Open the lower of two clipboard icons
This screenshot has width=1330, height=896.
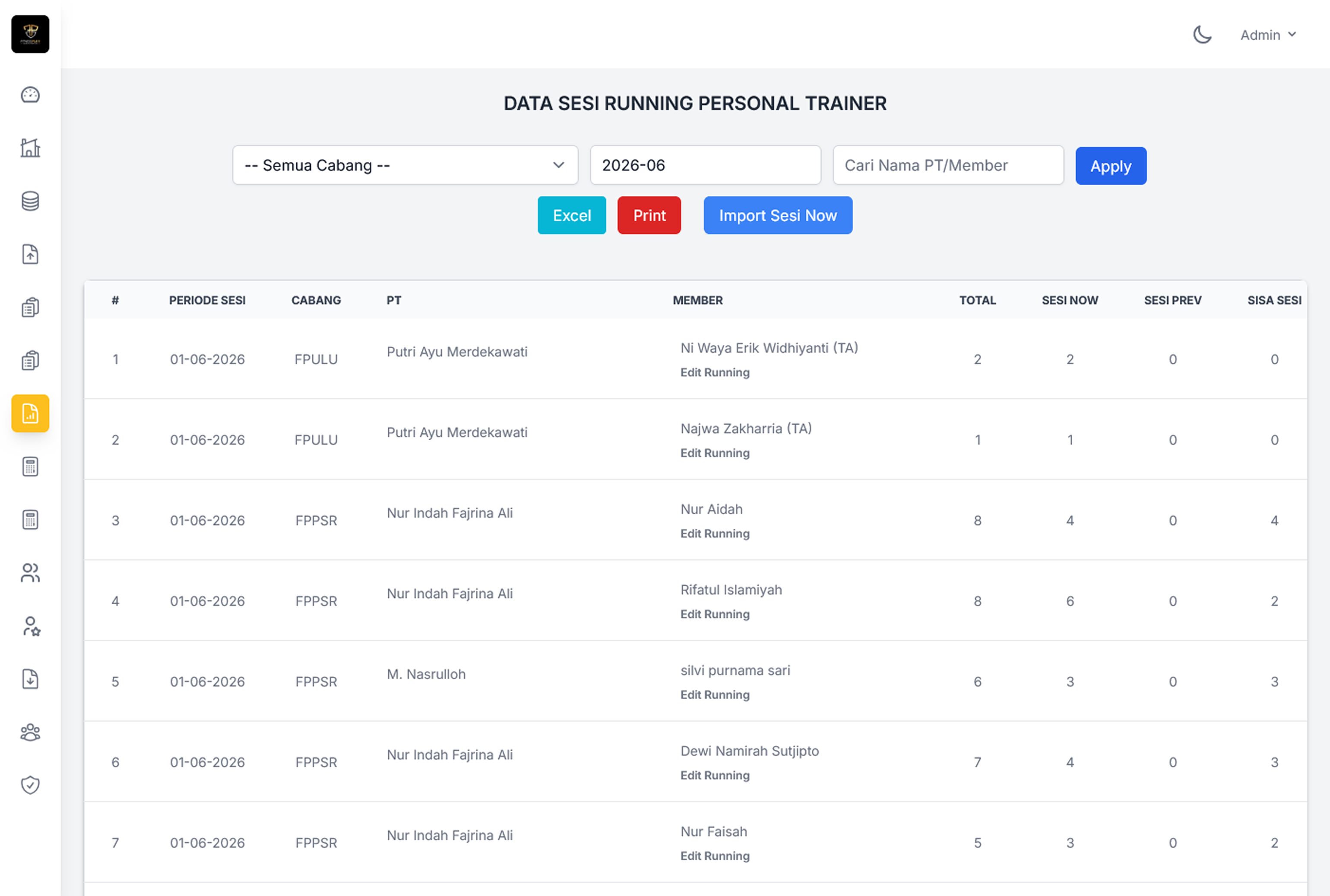pos(30,360)
